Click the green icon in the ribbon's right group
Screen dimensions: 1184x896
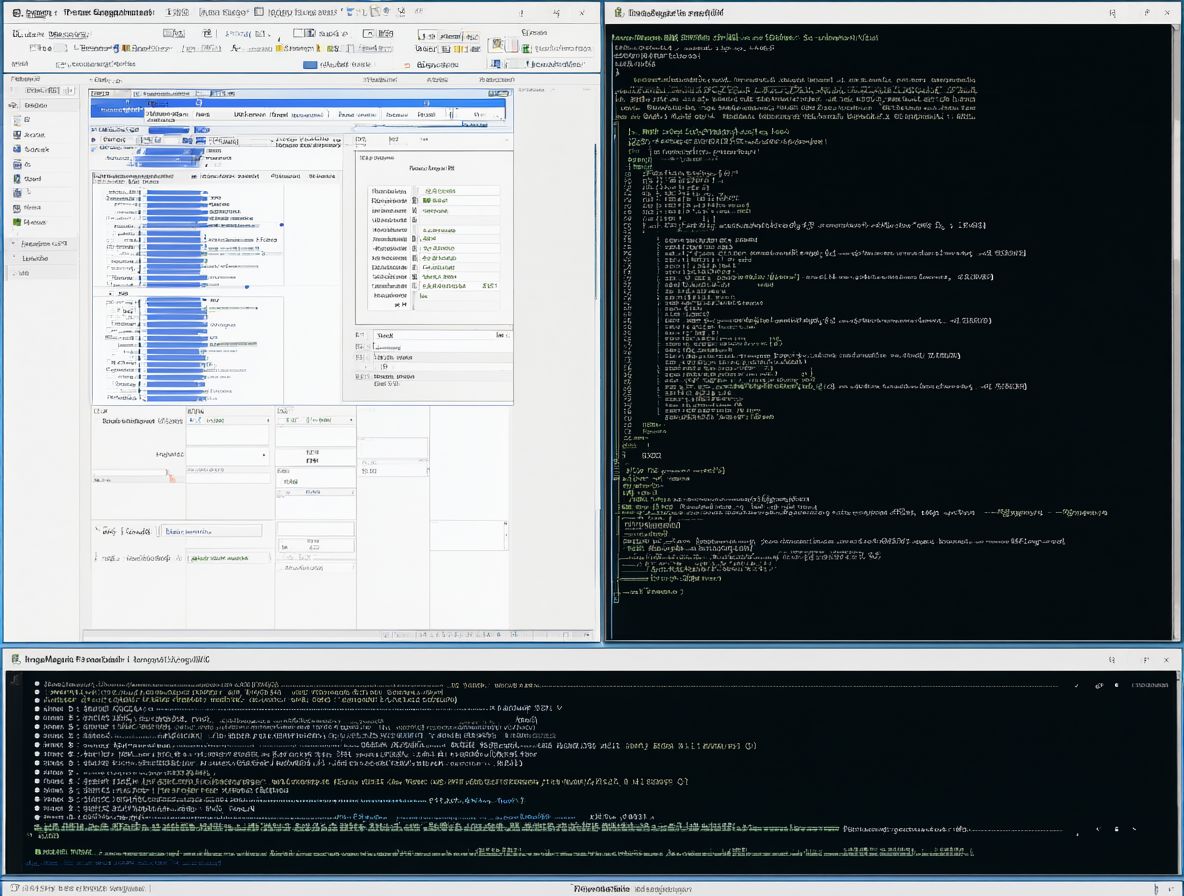click(526, 48)
